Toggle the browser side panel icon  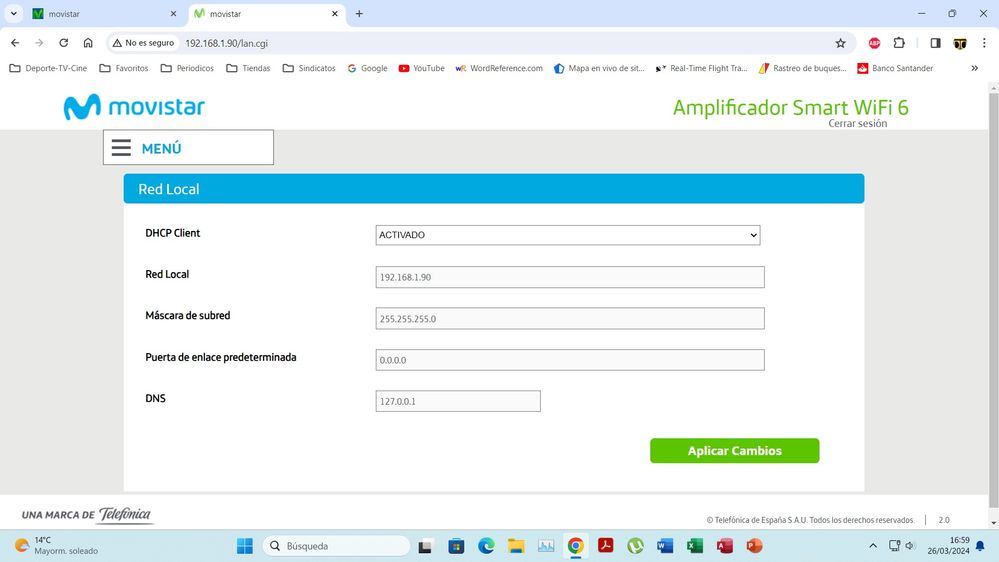(935, 43)
